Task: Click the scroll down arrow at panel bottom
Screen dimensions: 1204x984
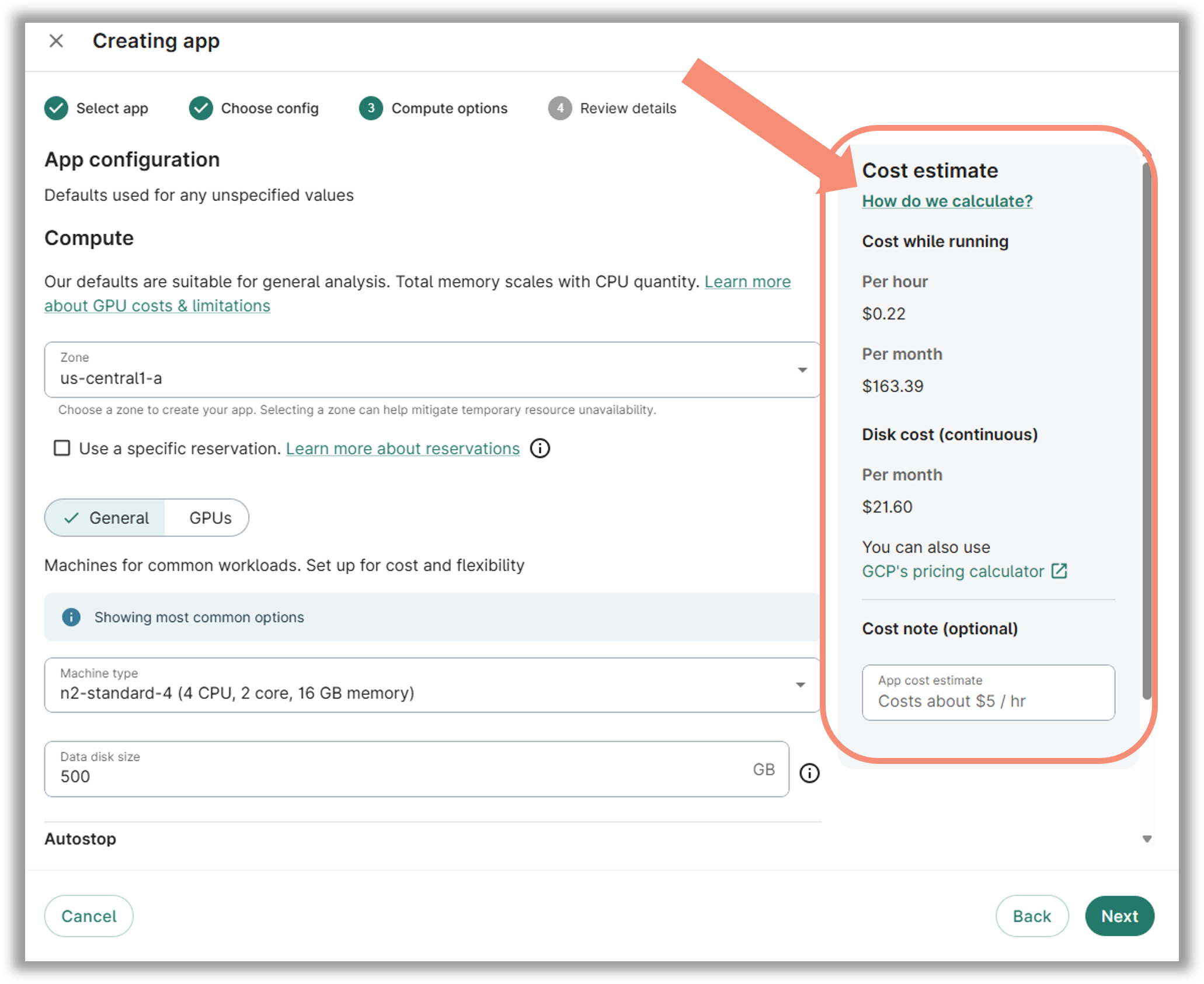Action: pos(1147,839)
